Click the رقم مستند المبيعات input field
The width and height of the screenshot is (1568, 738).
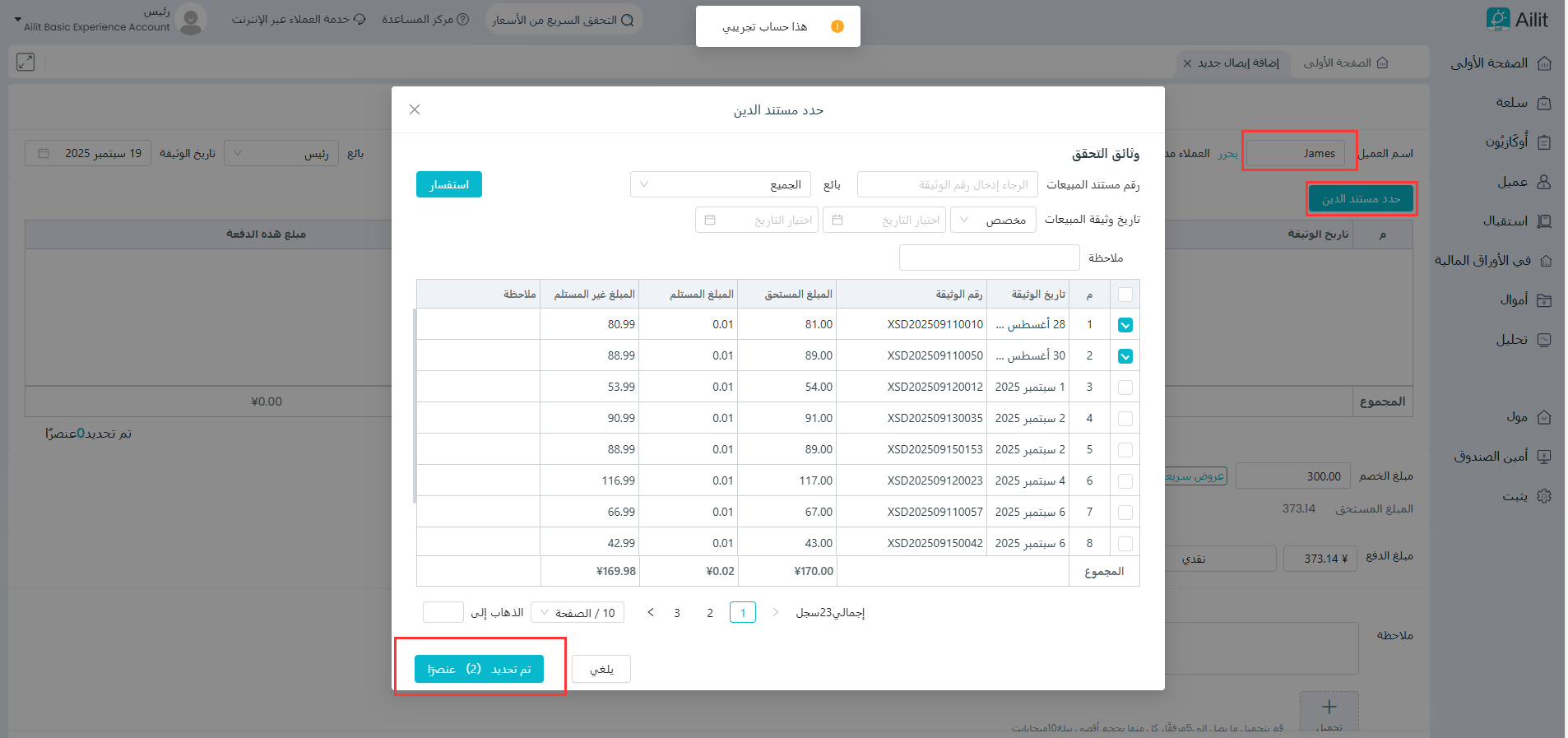tap(947, 184)
